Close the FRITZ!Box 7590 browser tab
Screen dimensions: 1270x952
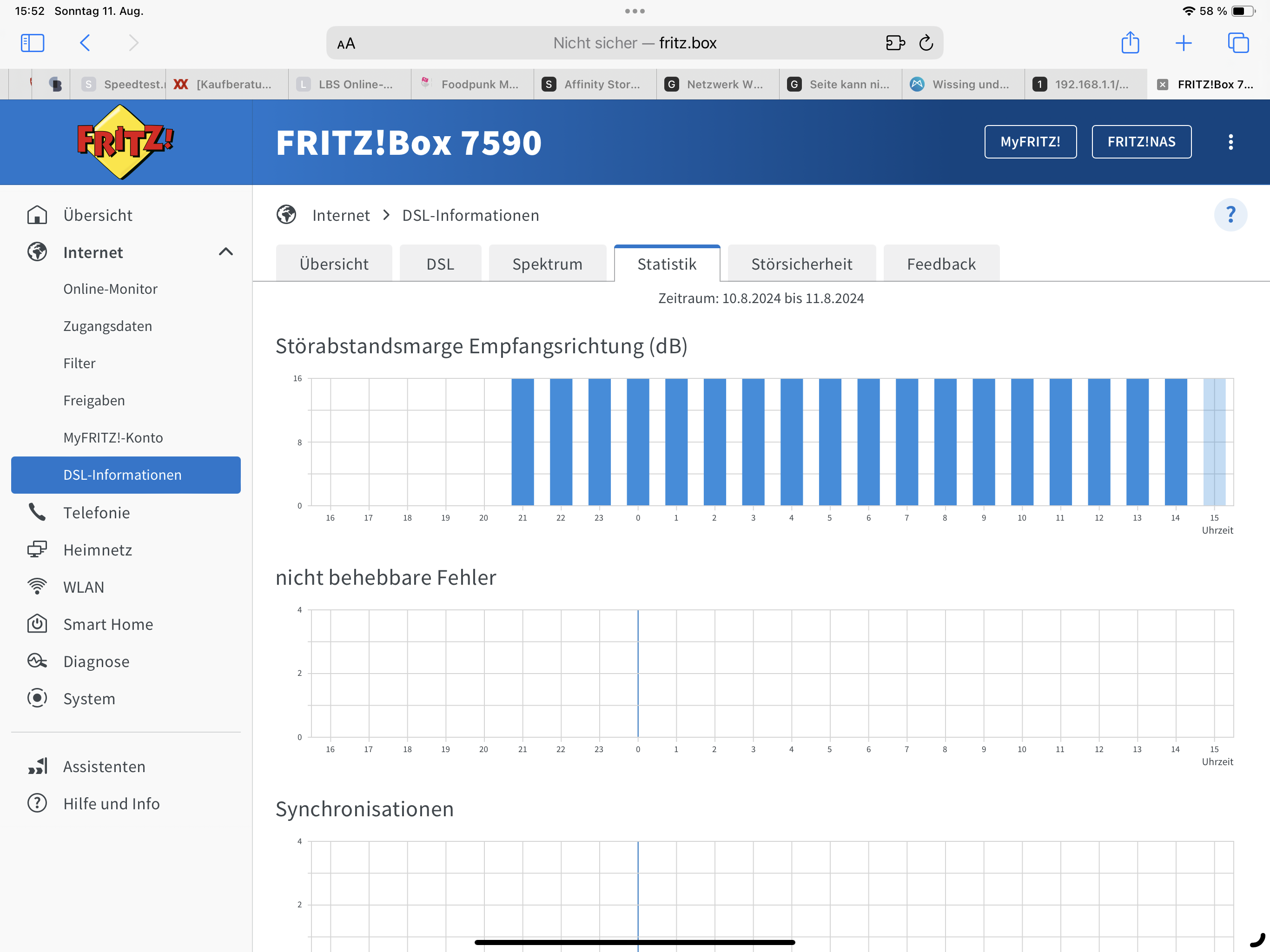coord(1162,85)
